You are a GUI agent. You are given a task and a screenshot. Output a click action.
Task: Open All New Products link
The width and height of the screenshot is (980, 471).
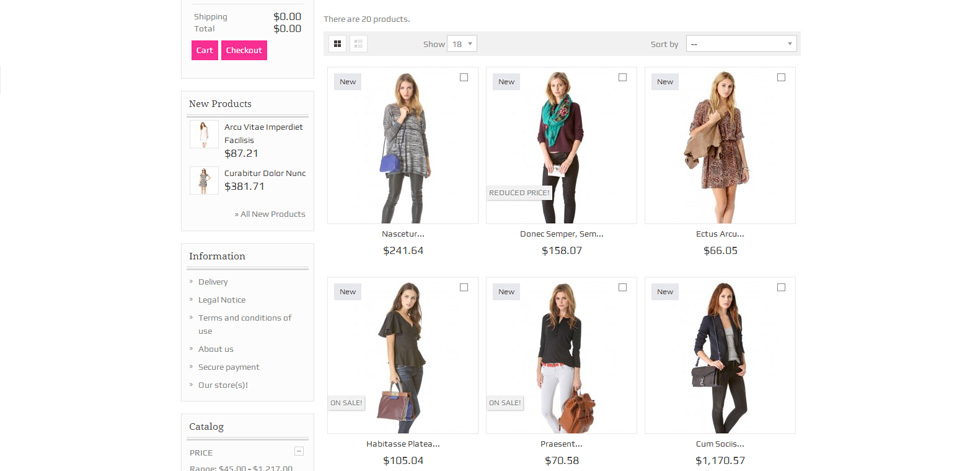270,214
